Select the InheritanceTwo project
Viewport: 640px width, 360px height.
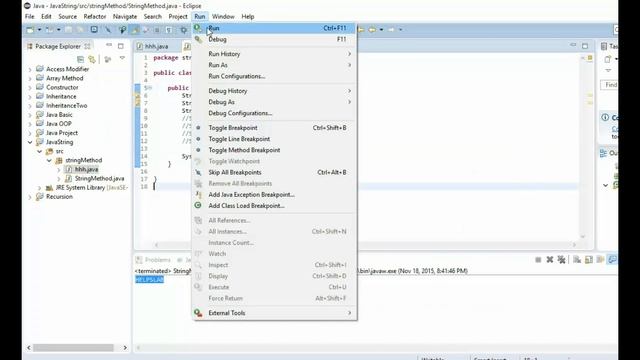[x=67, y=106]
